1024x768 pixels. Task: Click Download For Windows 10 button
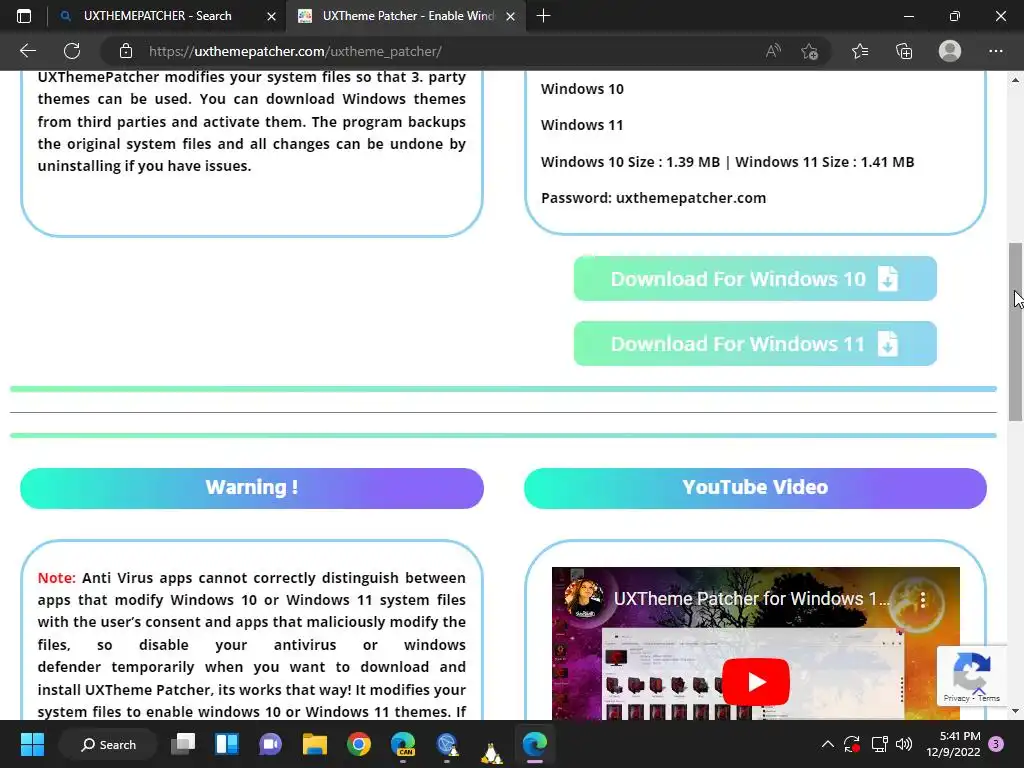tap(755, 279)
